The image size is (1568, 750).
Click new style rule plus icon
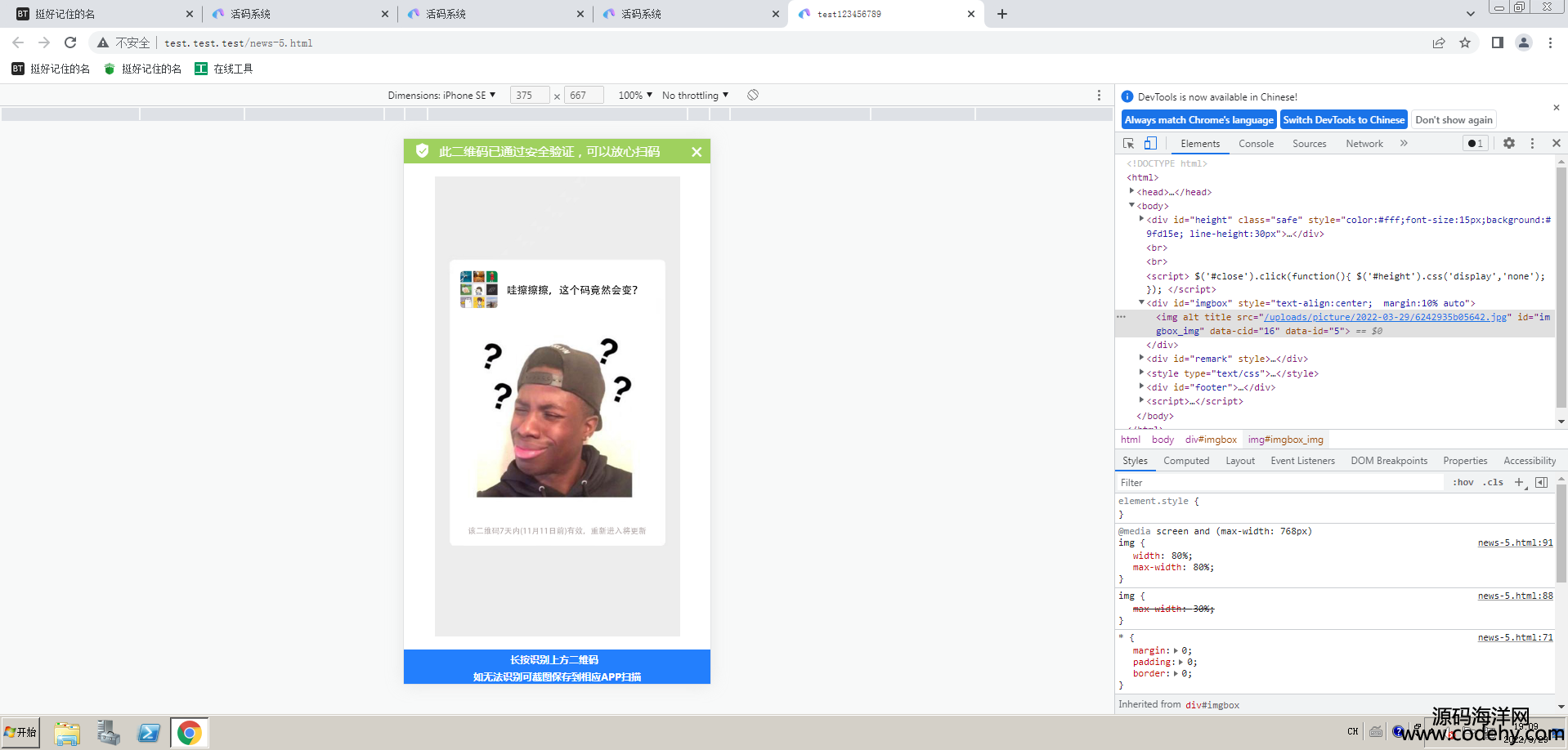point(1520,482)
